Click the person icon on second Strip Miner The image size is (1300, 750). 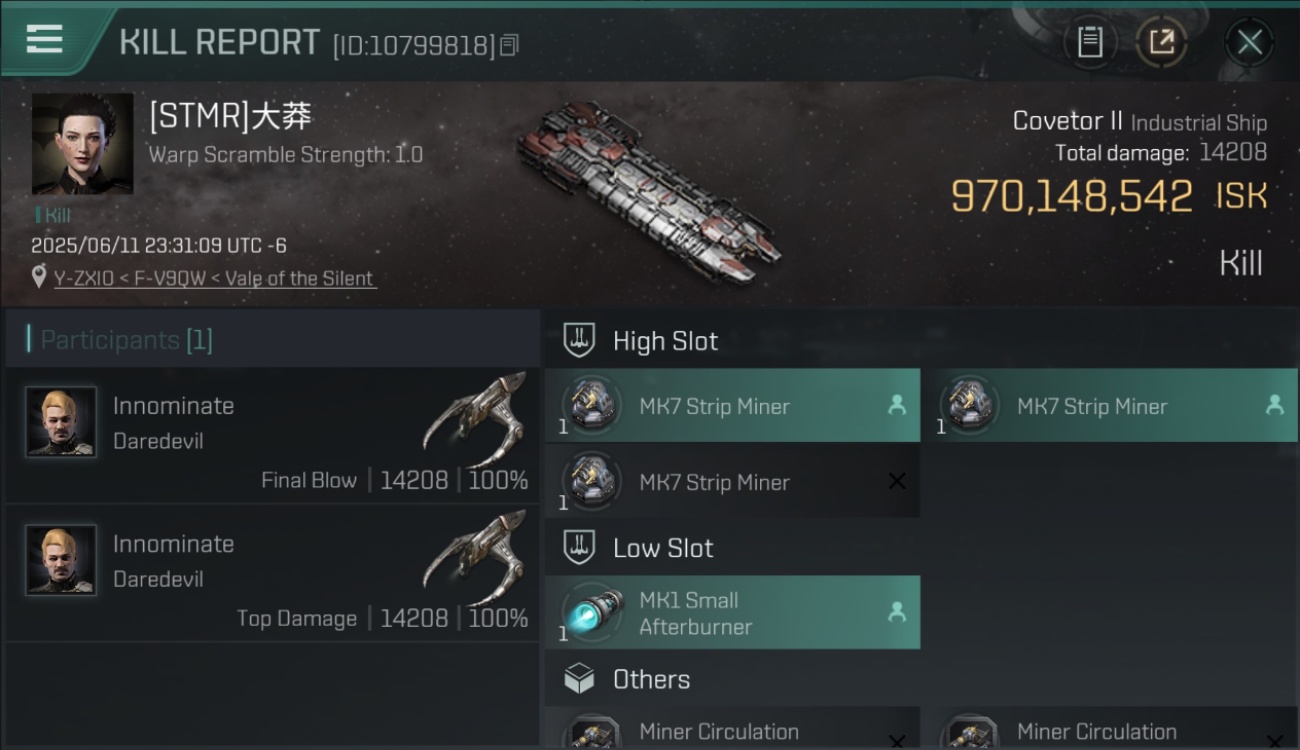[1274, 405]
